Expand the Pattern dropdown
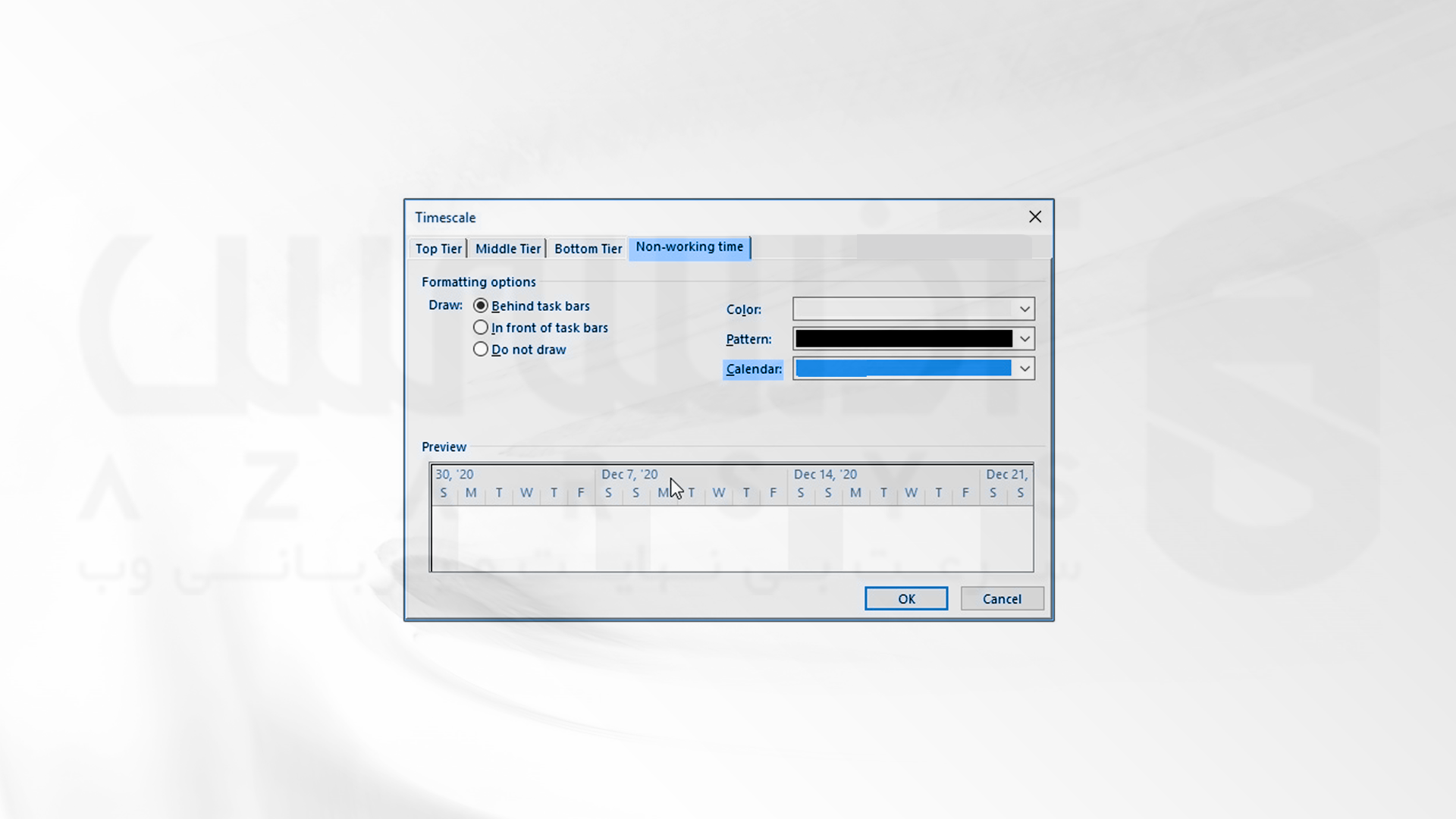This screenshot has height=819, width=1456. [x=1024, y=338]
